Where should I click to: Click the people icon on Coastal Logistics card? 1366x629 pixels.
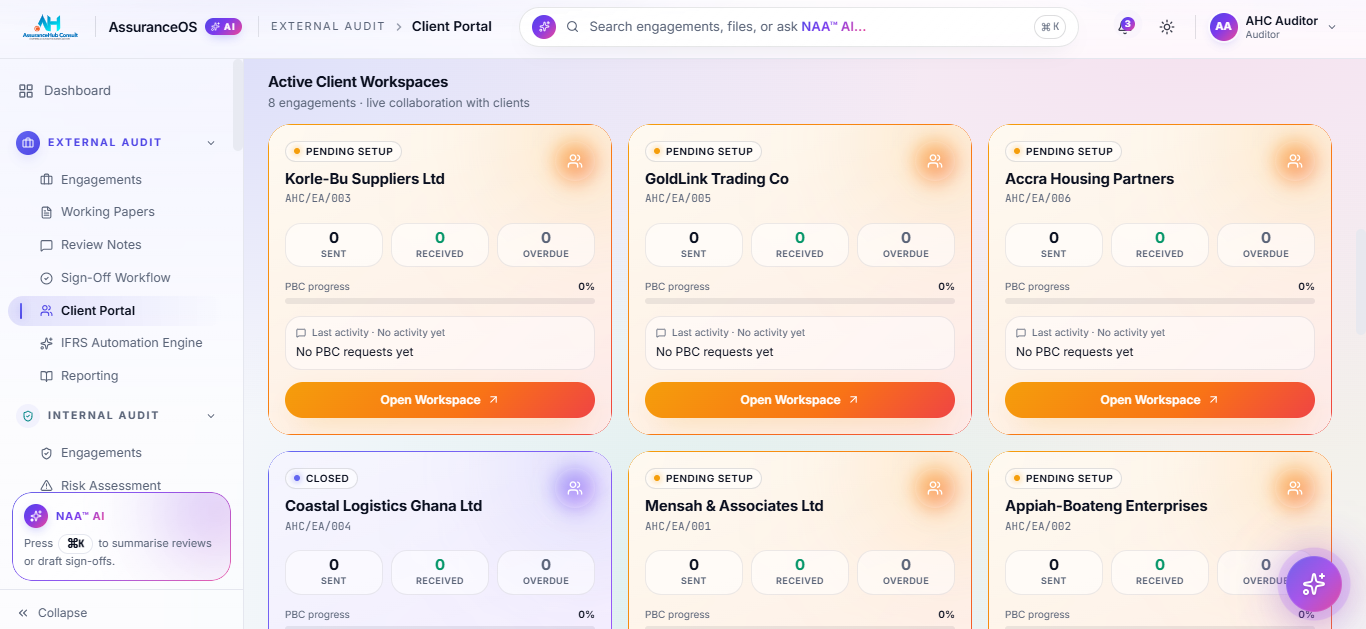[575, 488]
